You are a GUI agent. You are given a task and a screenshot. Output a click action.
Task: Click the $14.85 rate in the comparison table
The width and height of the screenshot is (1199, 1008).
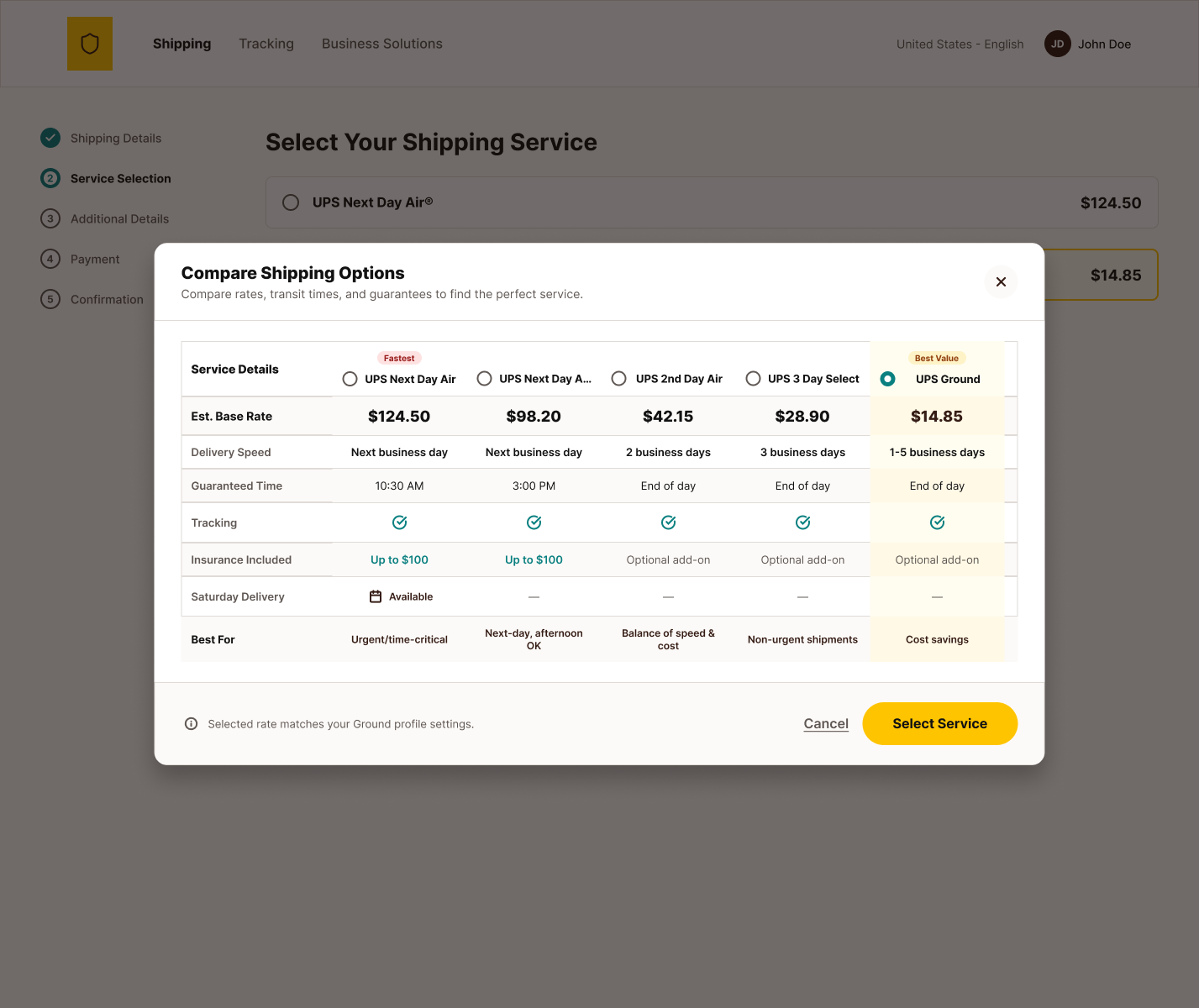click(937, 416)
